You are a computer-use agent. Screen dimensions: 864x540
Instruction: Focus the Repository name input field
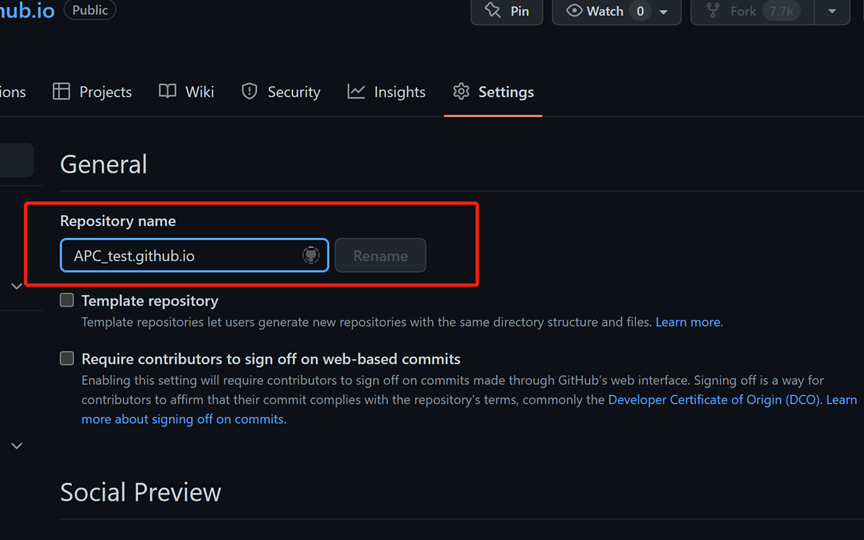195,255
